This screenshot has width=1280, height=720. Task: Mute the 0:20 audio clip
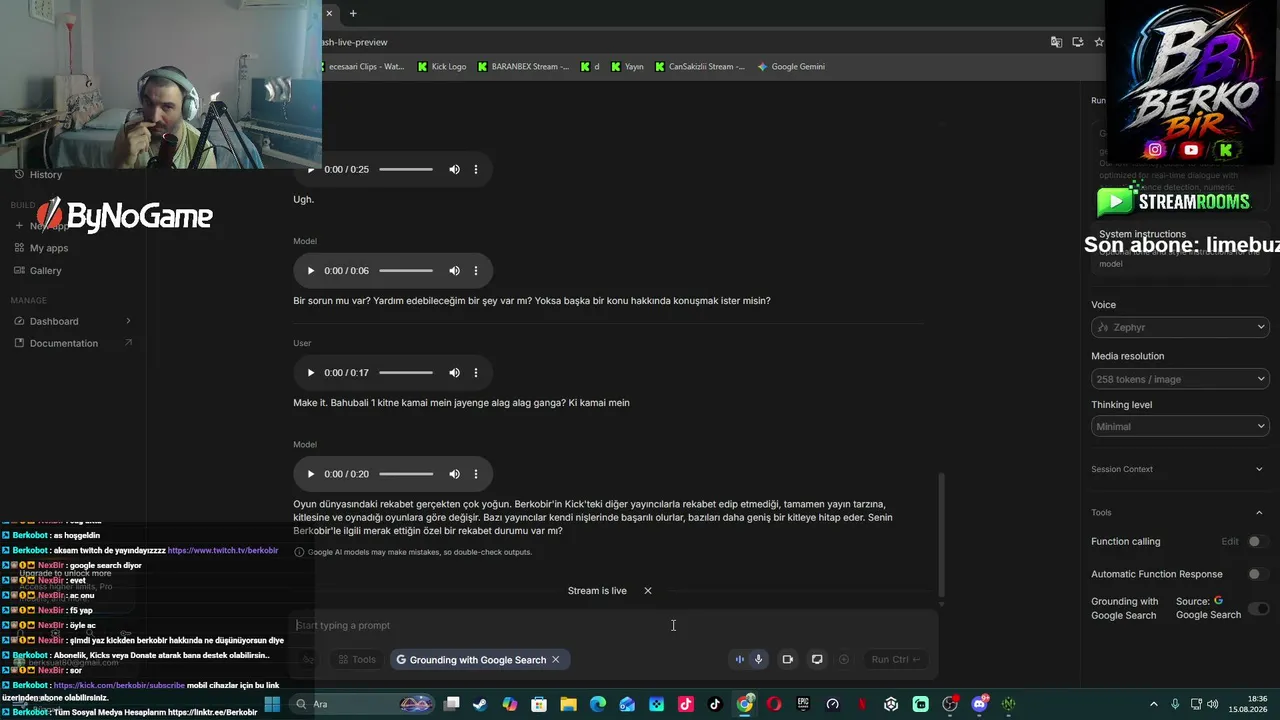coord(454,474)
